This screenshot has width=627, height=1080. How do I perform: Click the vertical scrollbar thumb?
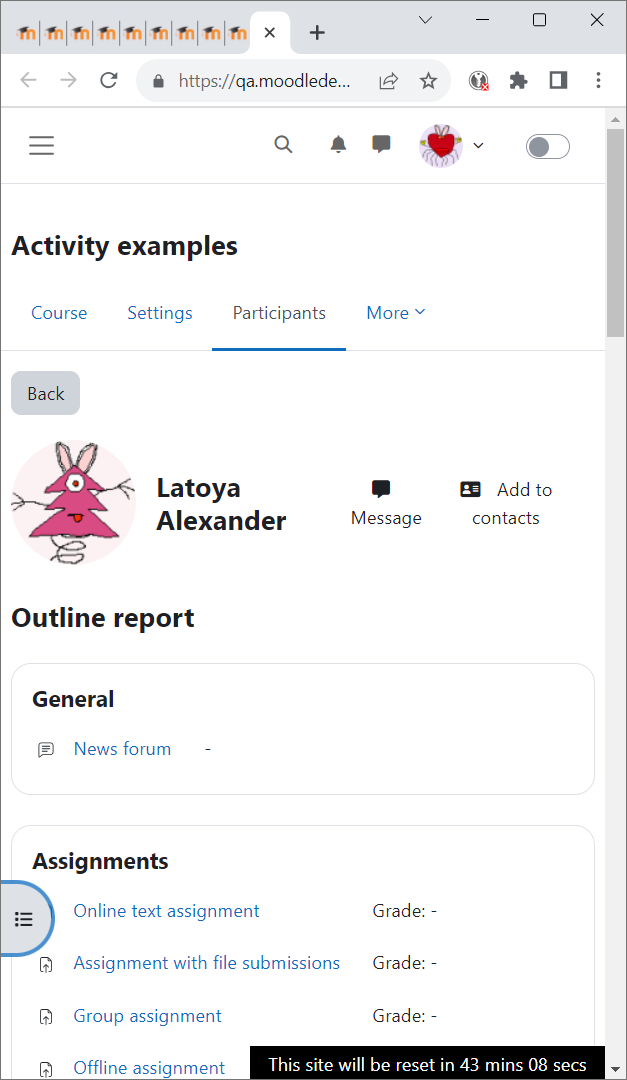point(615,232)
